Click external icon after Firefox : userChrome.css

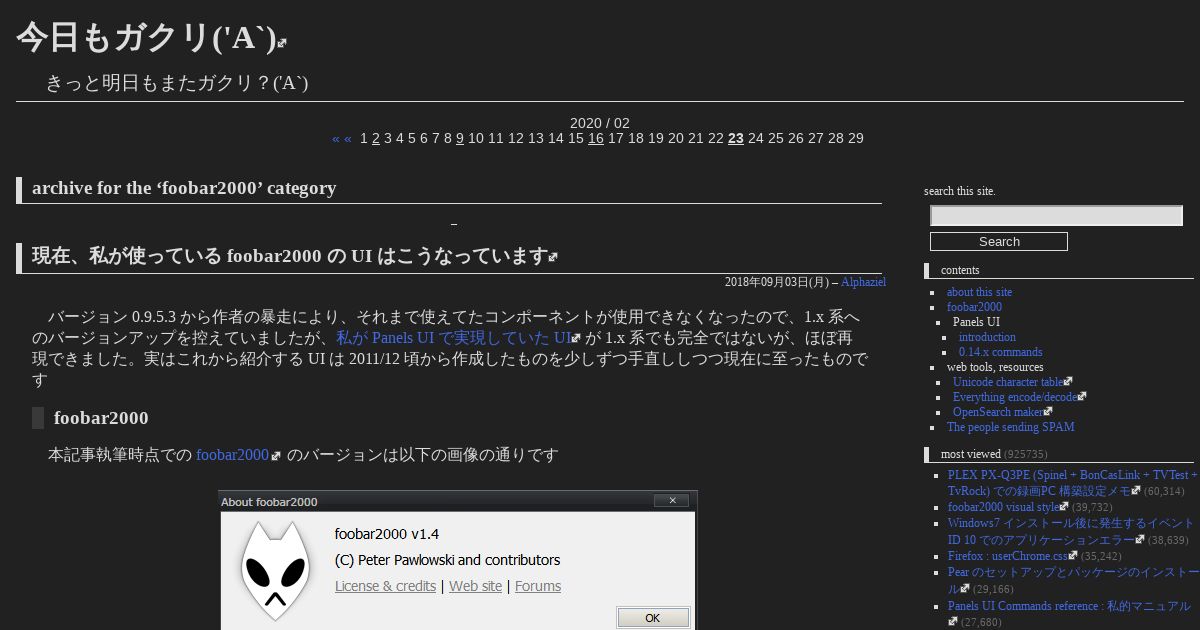(1072, 556)
